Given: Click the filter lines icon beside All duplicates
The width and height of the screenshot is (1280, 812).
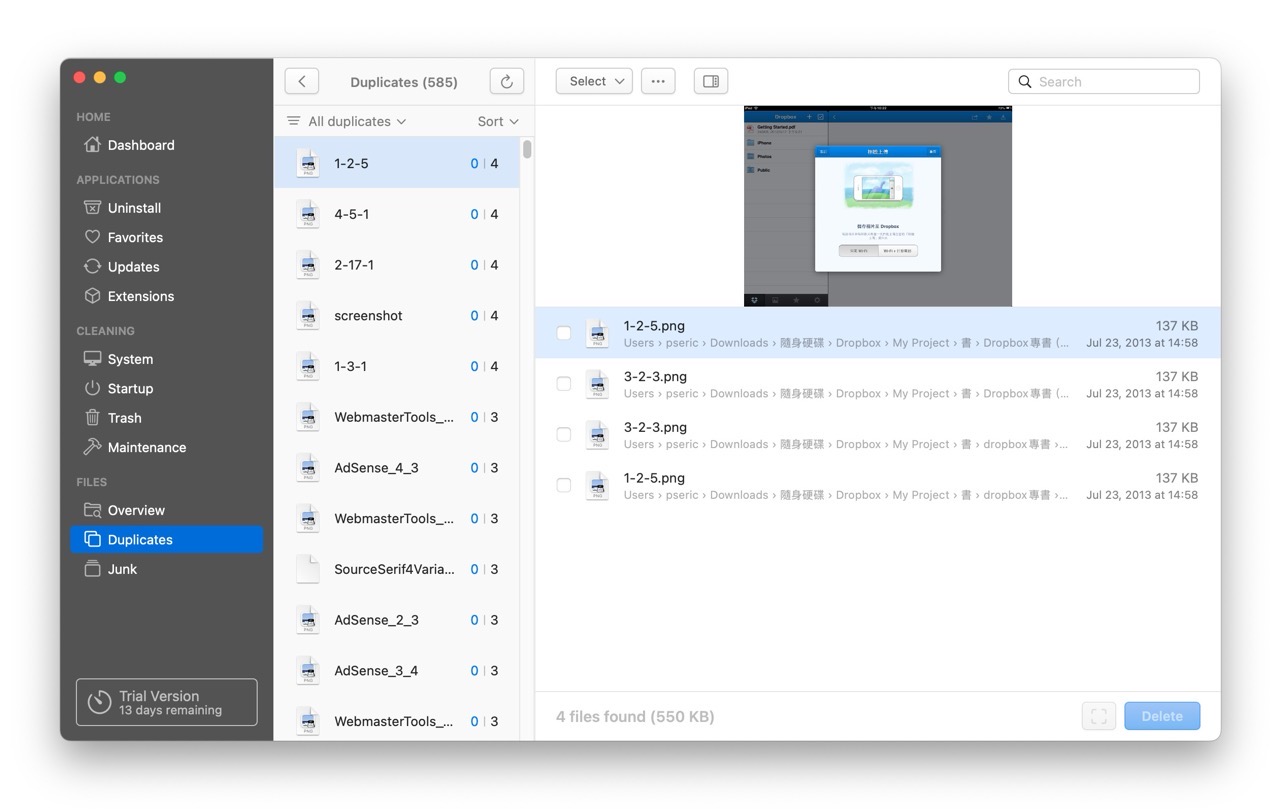Looking at the screenshot, I should point(293,121).
